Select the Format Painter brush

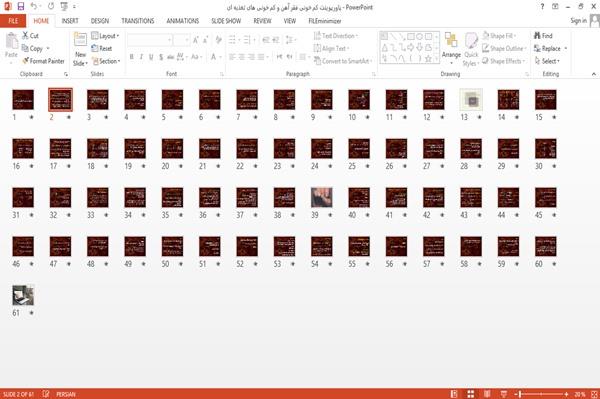26,61
